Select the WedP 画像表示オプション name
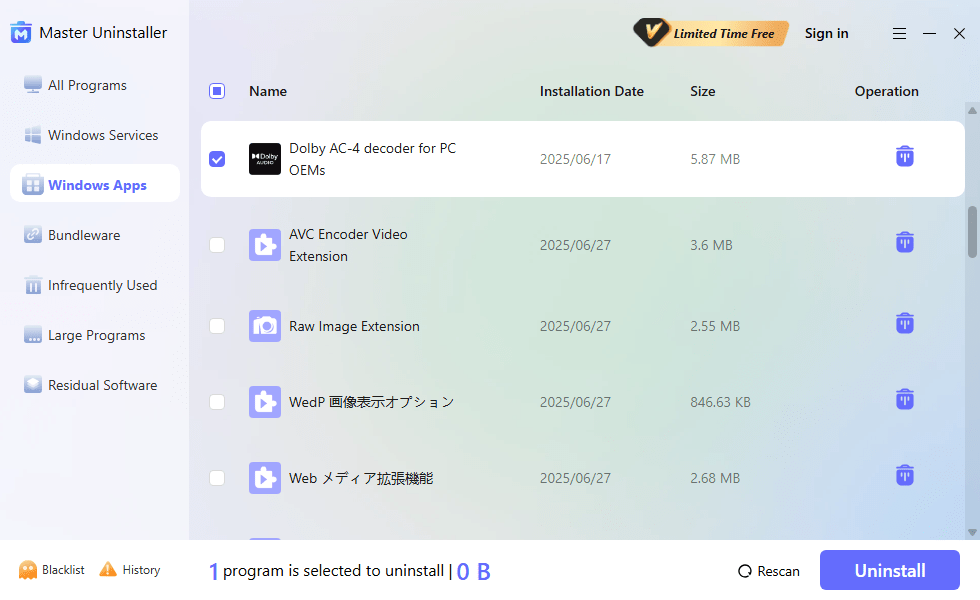980x600 pixels. pos(371,402)
